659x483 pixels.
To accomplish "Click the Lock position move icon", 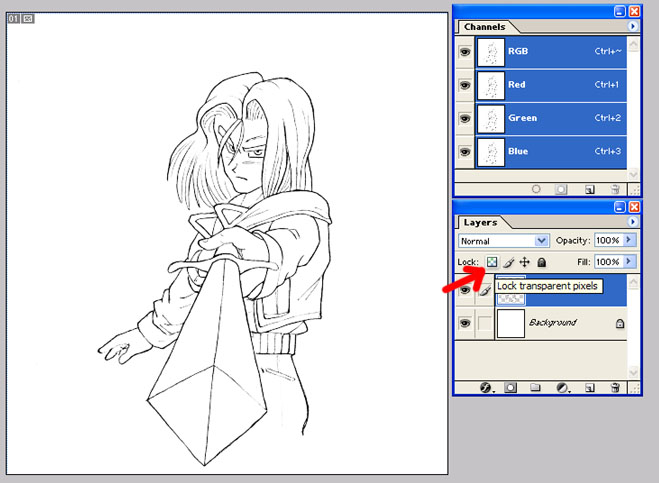I will coord(524,262).
